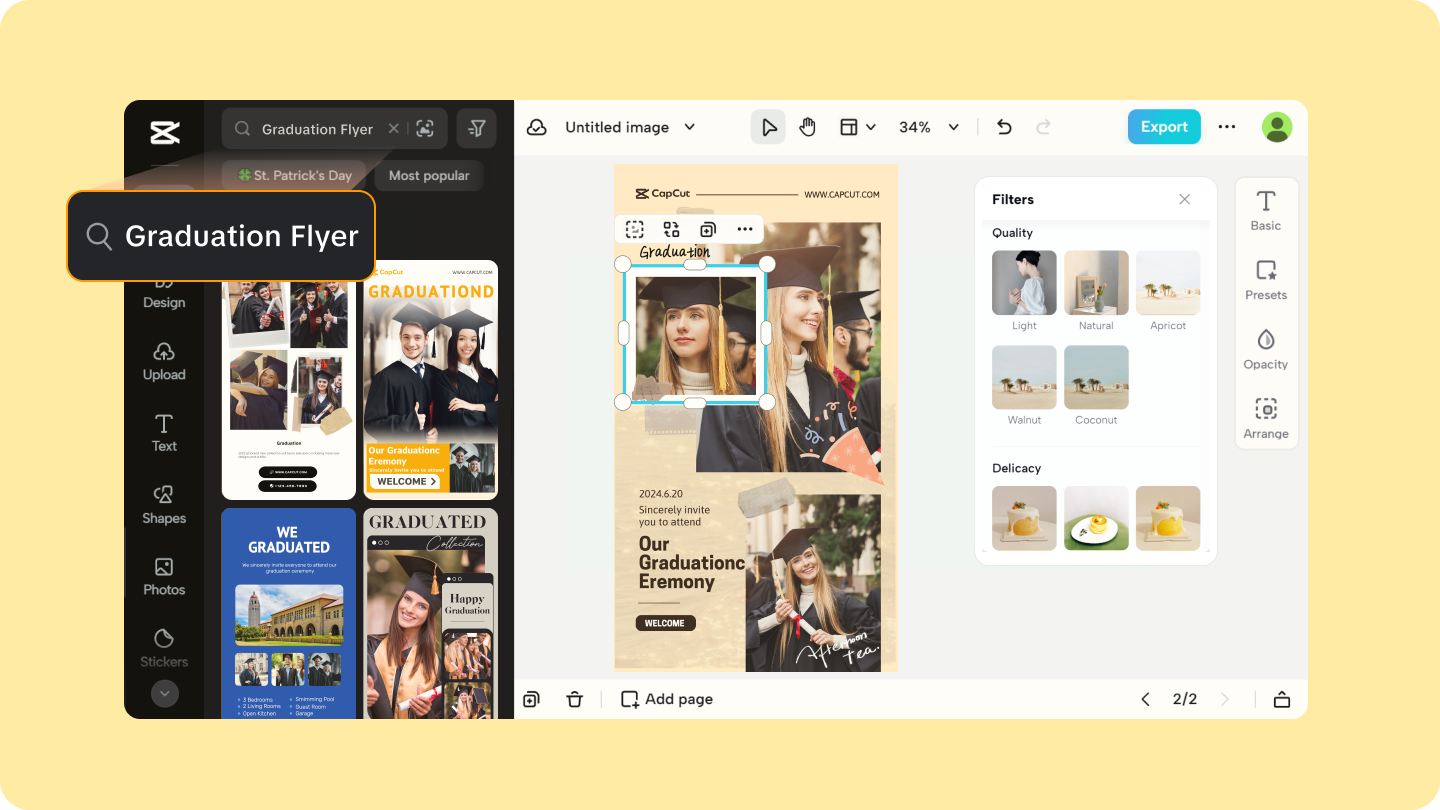Delete the current page with trash icon

point(574,699)
